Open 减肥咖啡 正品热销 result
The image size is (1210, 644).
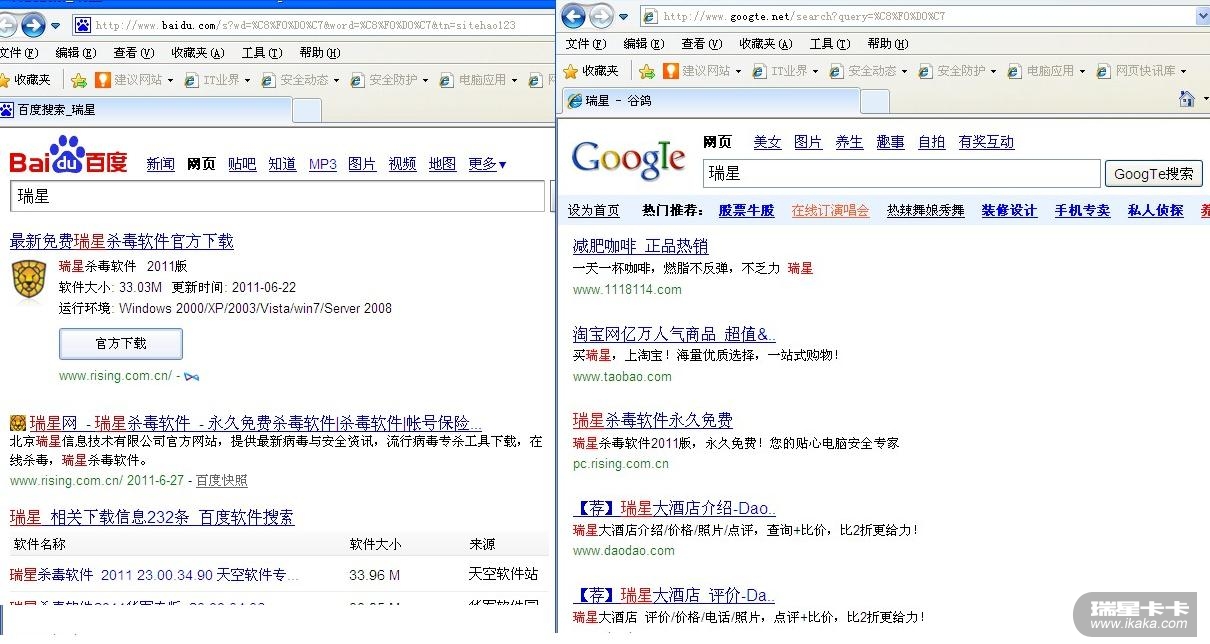click(x=640, y=246)
